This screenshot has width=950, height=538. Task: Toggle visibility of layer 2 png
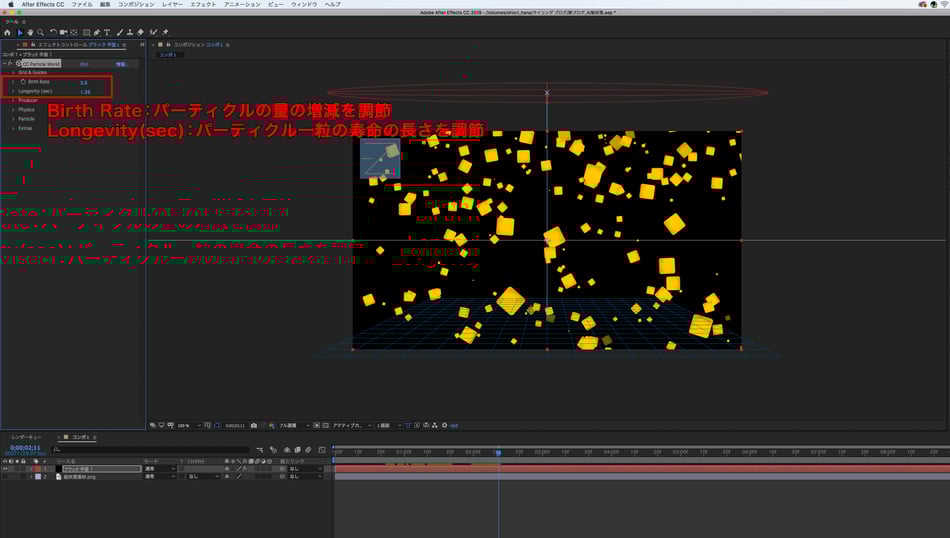(x=5, y=477)
